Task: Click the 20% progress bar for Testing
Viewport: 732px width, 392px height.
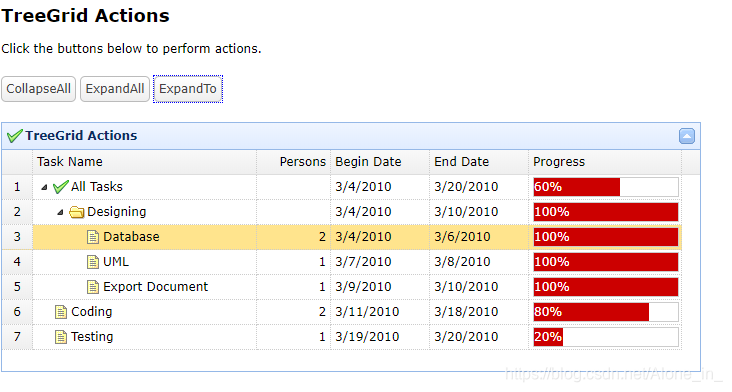Action: click(606, 337)
